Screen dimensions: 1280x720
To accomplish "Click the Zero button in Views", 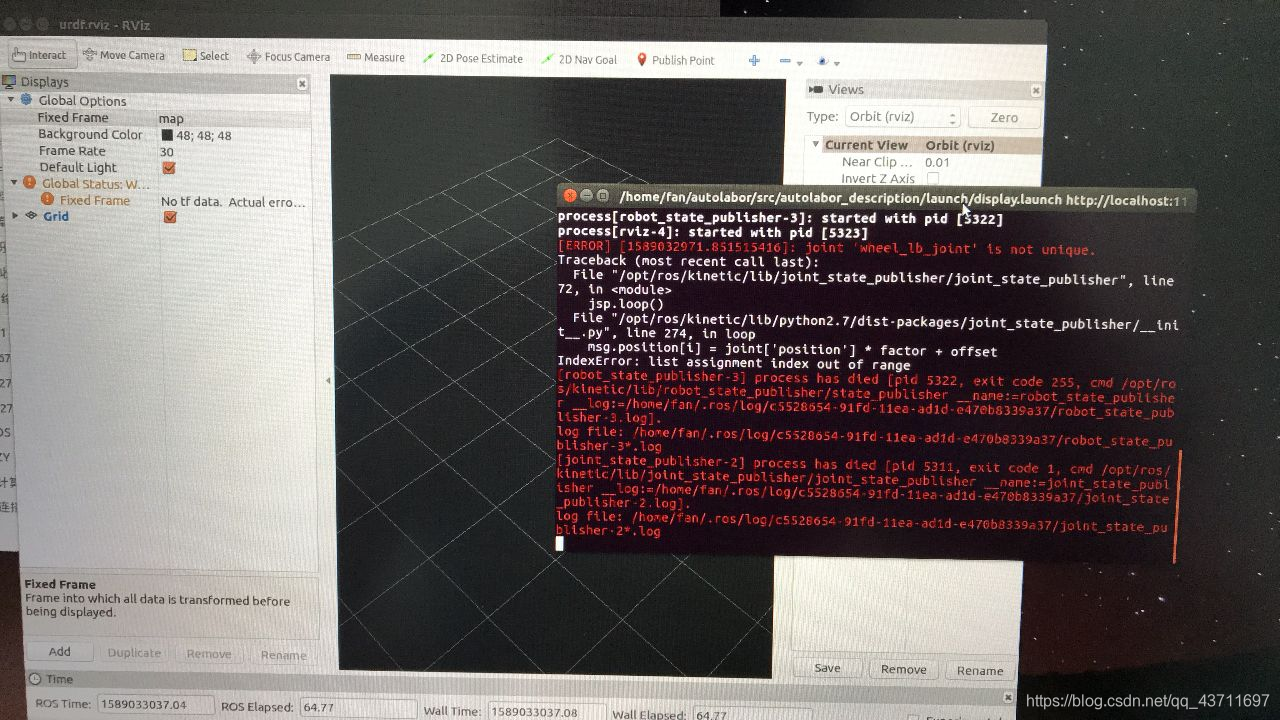I will (1004, 118).
